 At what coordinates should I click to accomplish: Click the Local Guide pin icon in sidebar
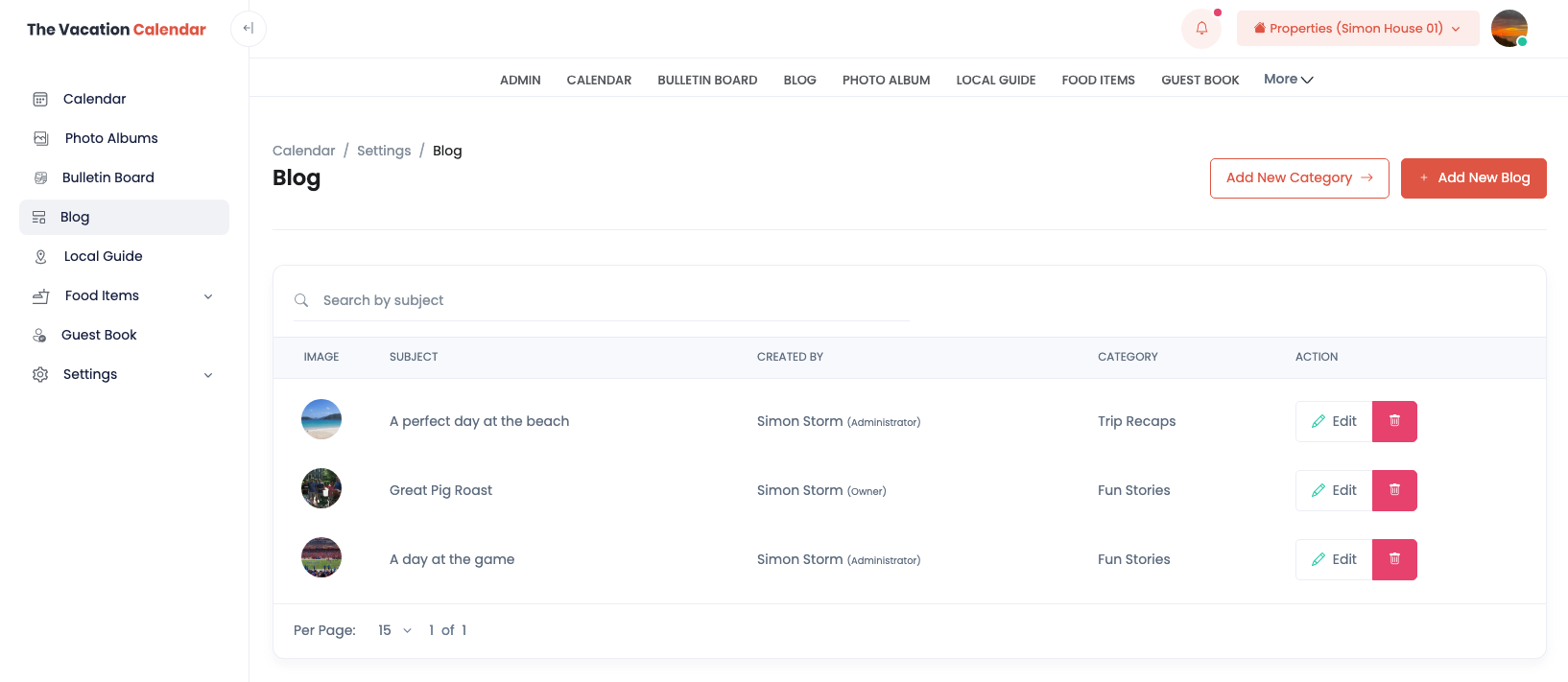point(40,256)
